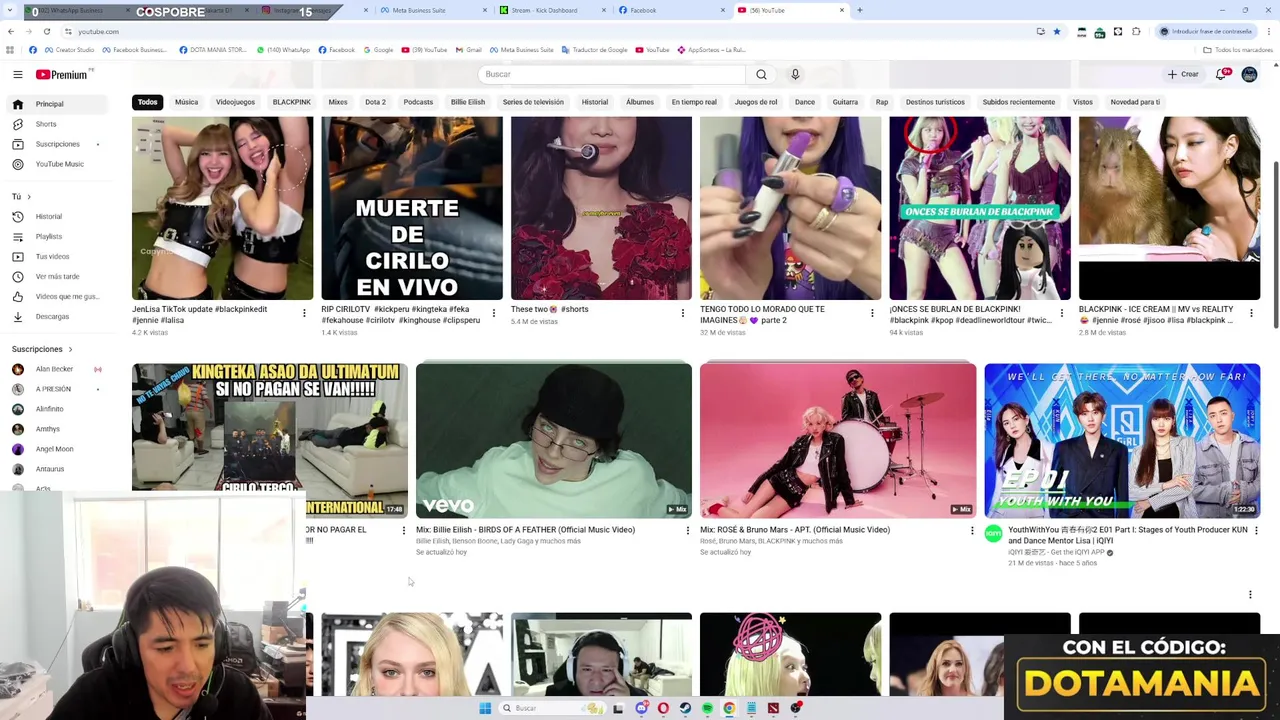
Task: Open Principal home in sidebar
Action: [55, 104]
